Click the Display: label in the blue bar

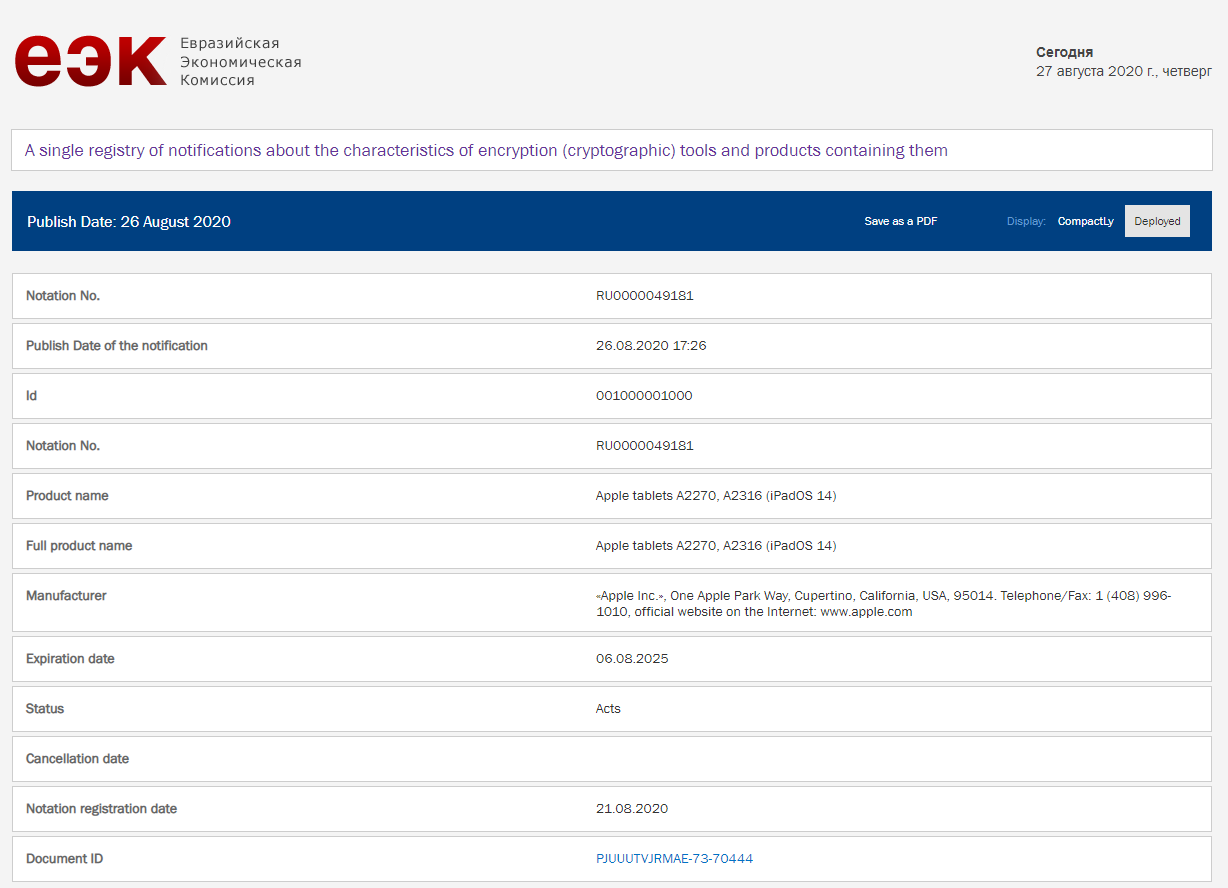click(1026, 221)
